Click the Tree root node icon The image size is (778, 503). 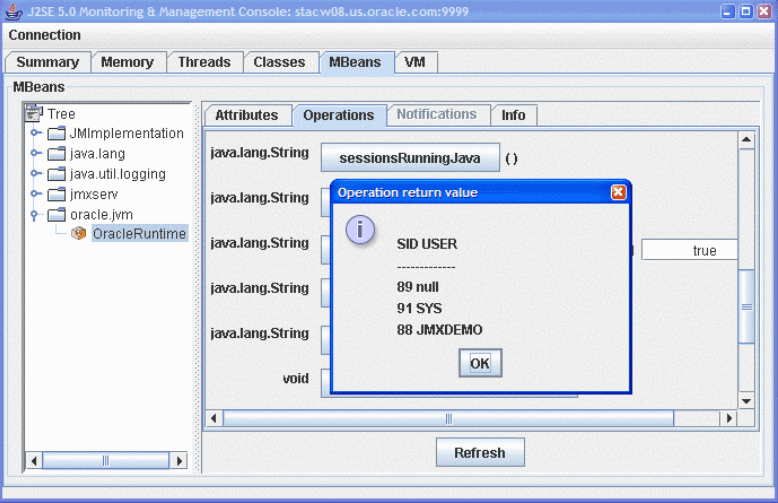34,114
